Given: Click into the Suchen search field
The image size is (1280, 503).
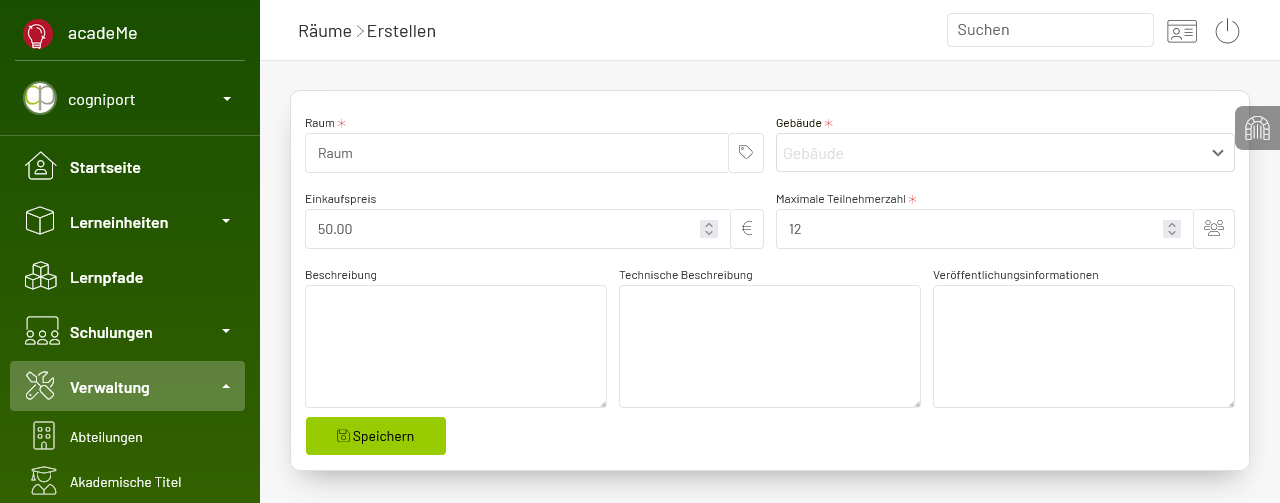Looking at the screenshot, I should coord(1050,30).
